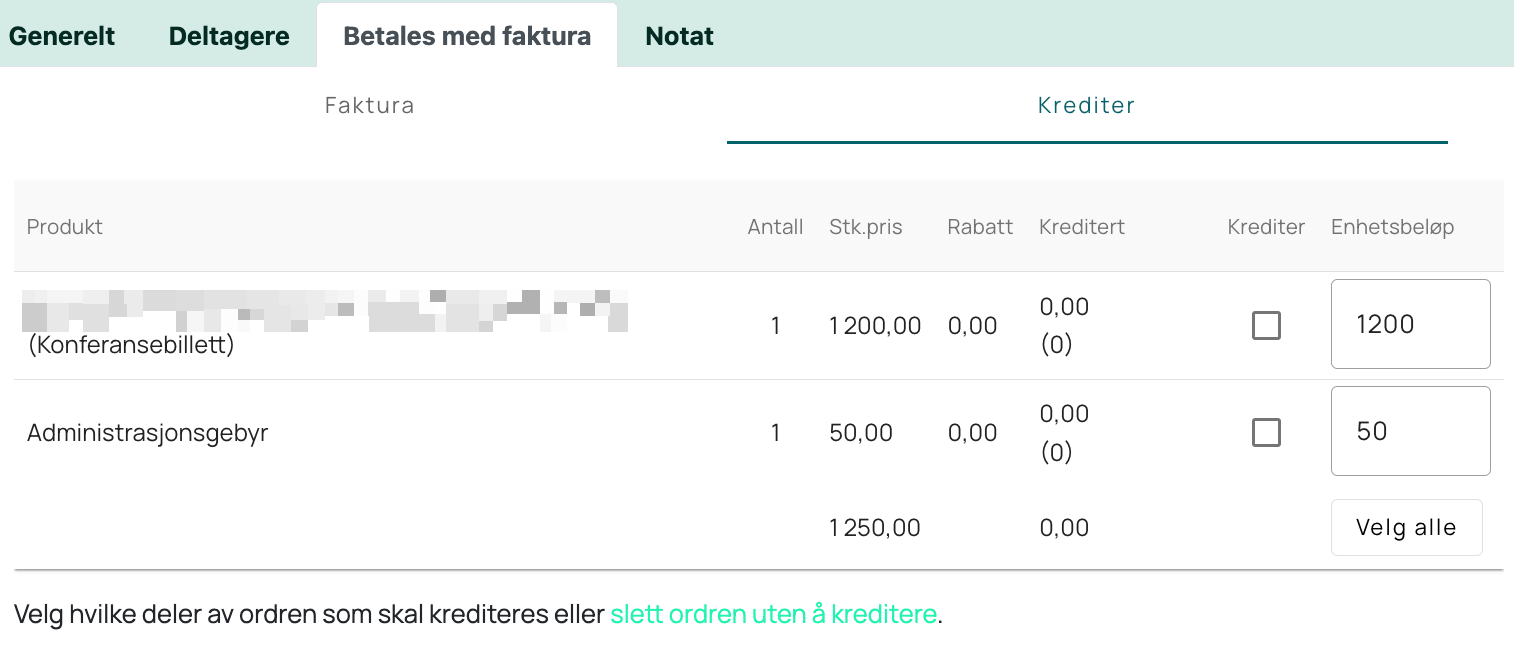
Task: Focus the Enhetsbeløp field showing 50
Action: click(1410, 431)
